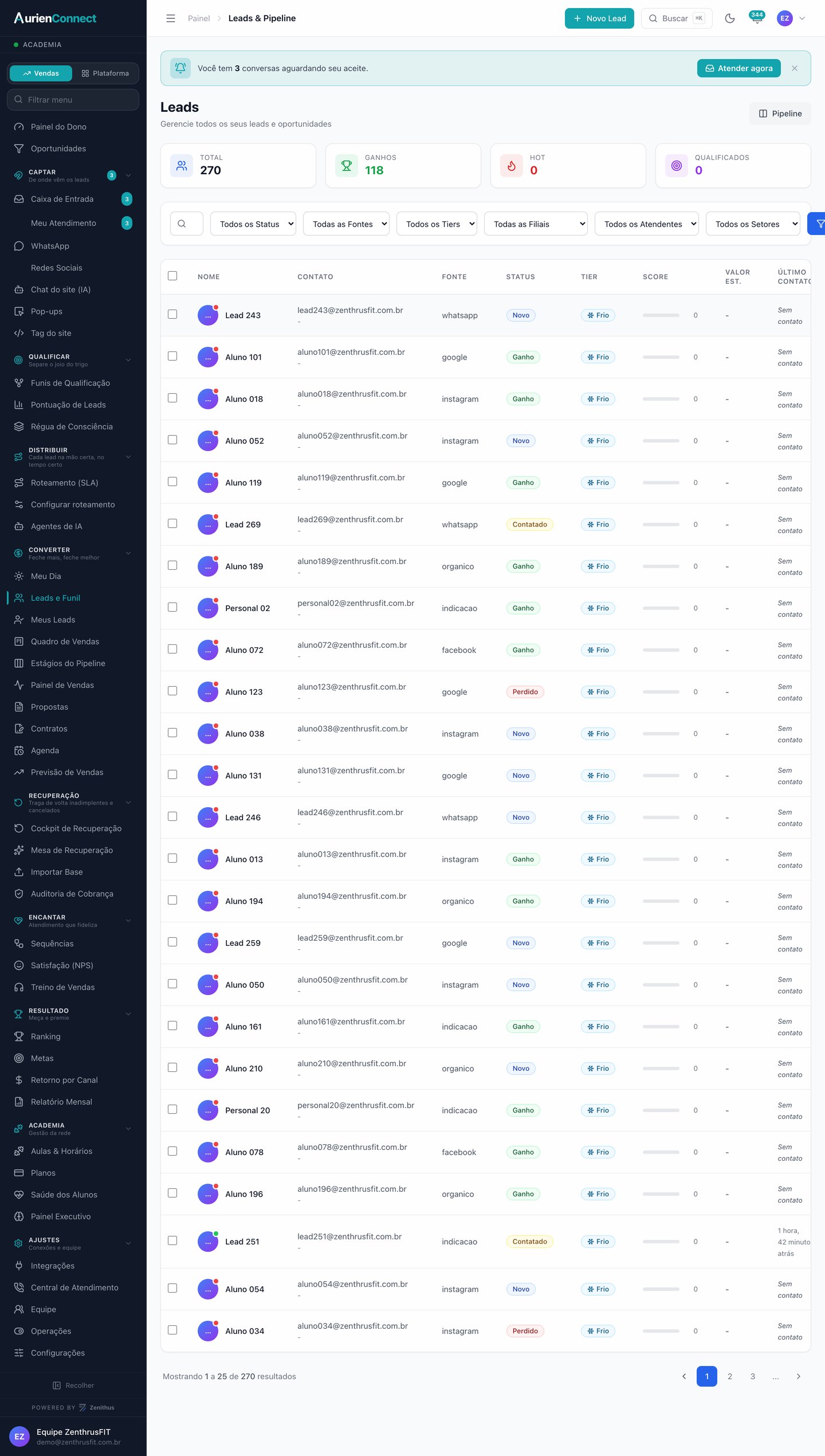
Task: Open notifications icon with 344 badge
Action: 757,18
